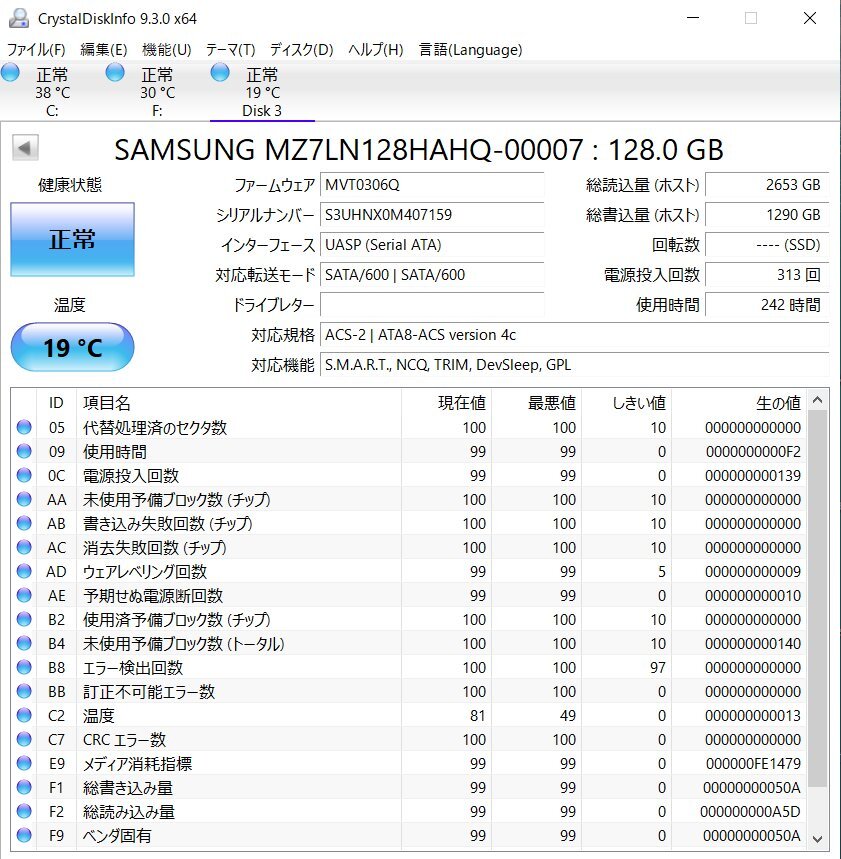
Task: Click the status icon for attribute 0C
Action: pyautogui.click(x=24, y=475)
